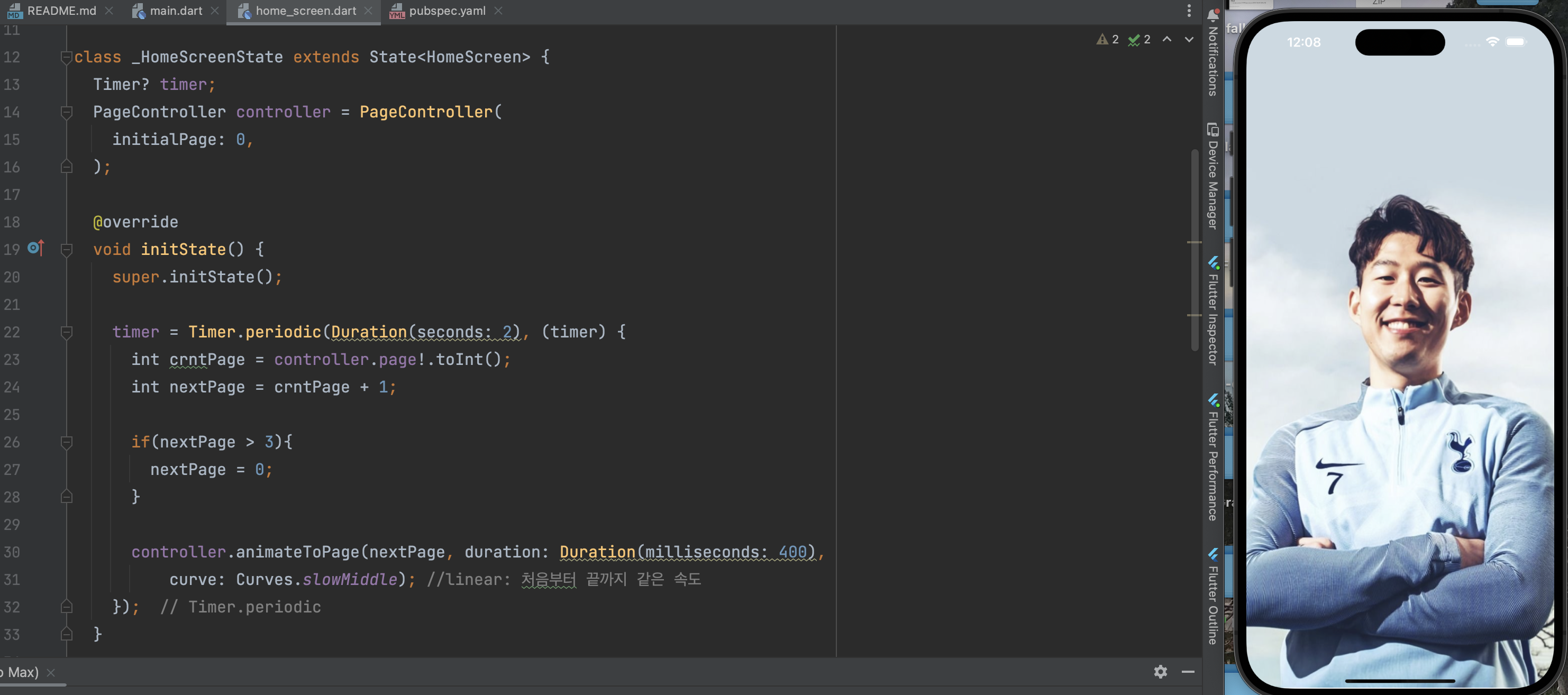Open the settings gear in bottom panel
Image resolution: width=1568 pixels, height=695 pixels.
[1160, 672]
